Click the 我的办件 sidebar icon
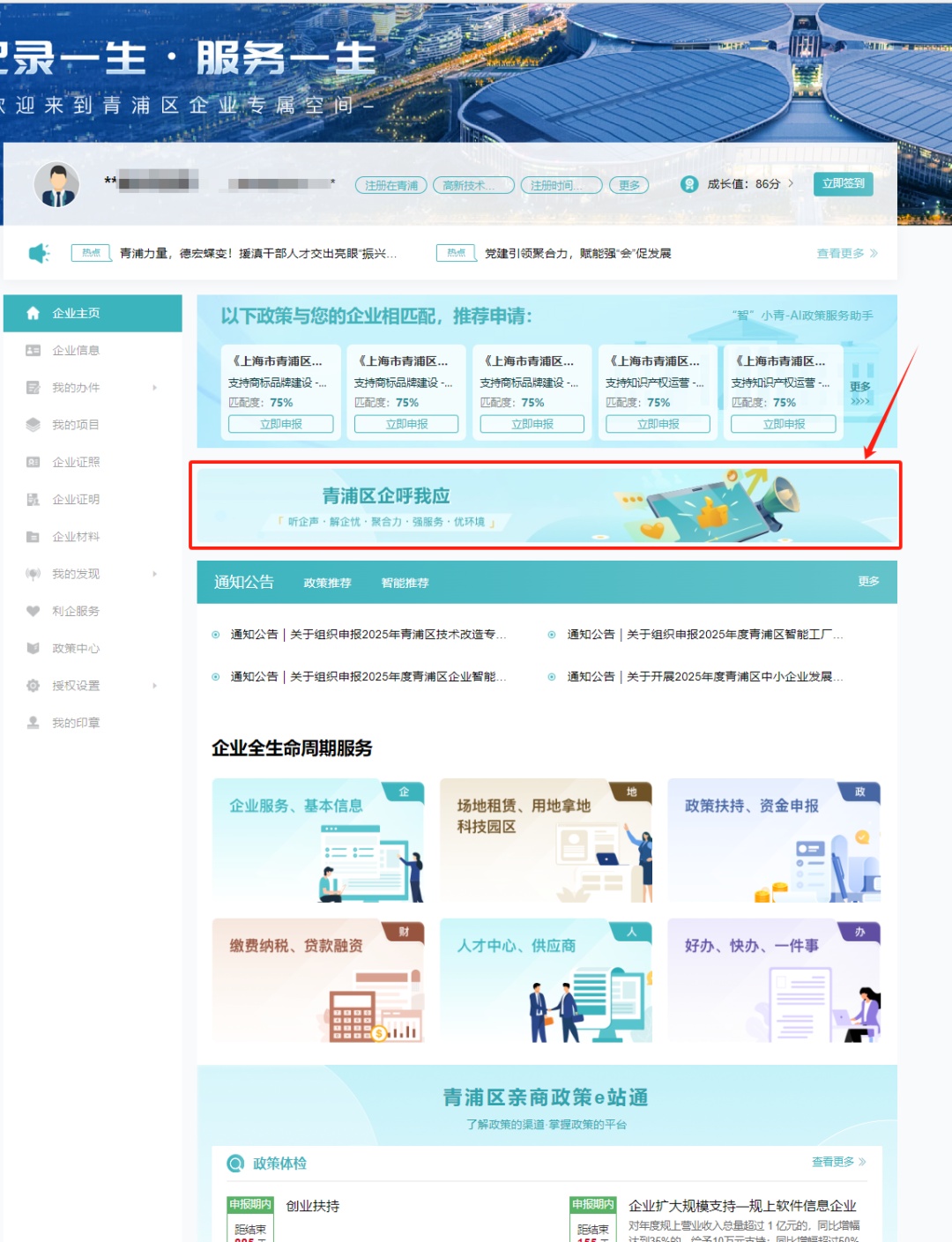Screen dimensions: 952x1242 33,388
